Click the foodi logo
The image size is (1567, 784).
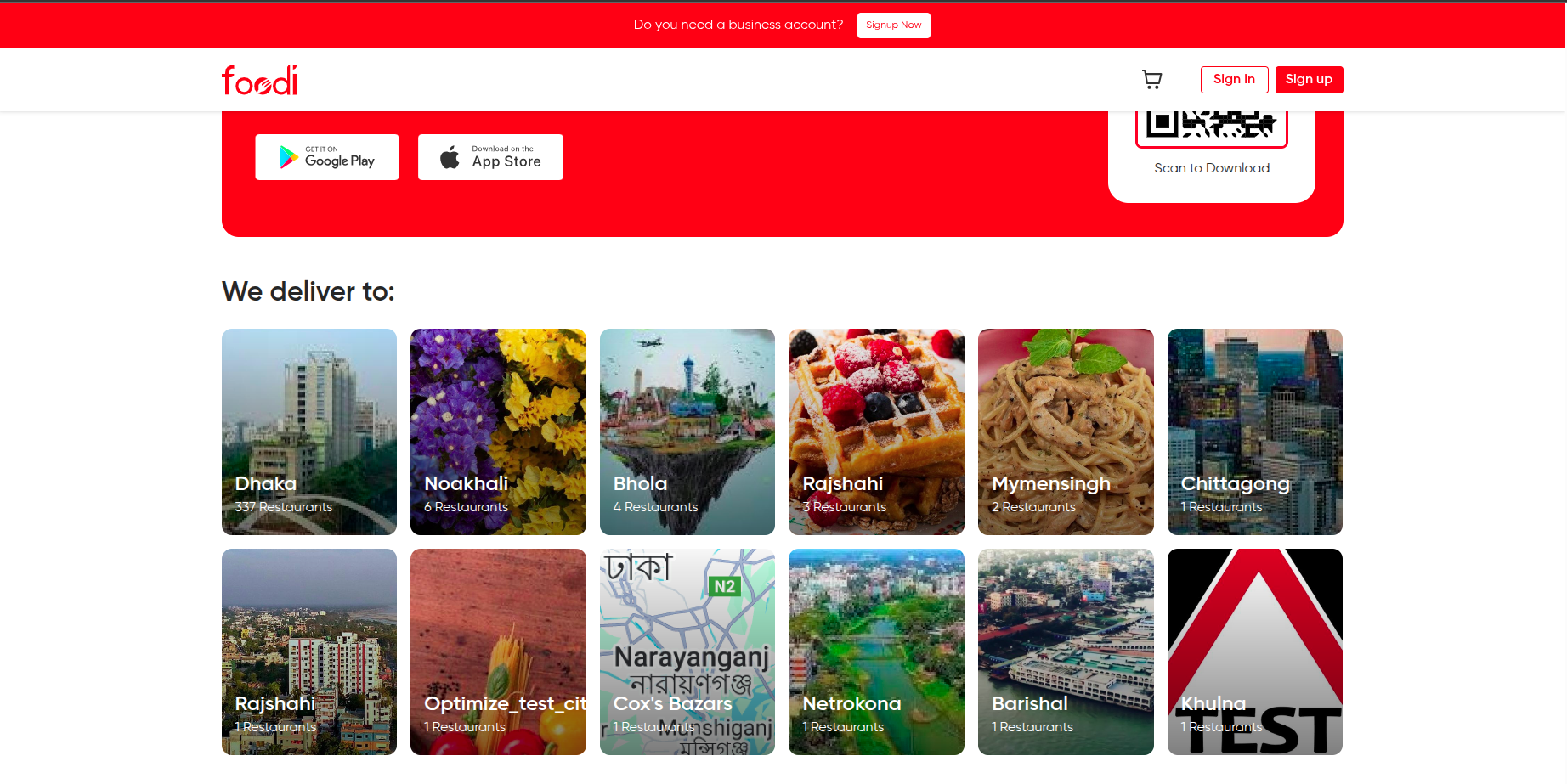[x=259, y=80]
